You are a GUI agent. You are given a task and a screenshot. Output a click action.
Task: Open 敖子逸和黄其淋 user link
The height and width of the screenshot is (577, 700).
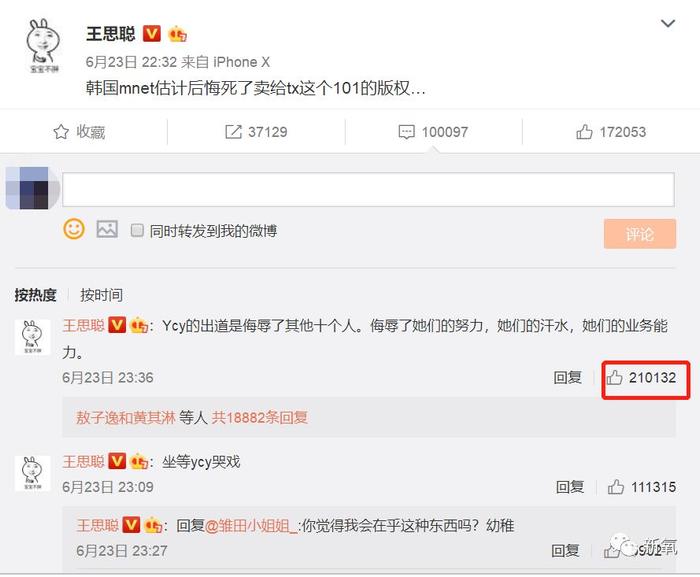tap(125, 418)
